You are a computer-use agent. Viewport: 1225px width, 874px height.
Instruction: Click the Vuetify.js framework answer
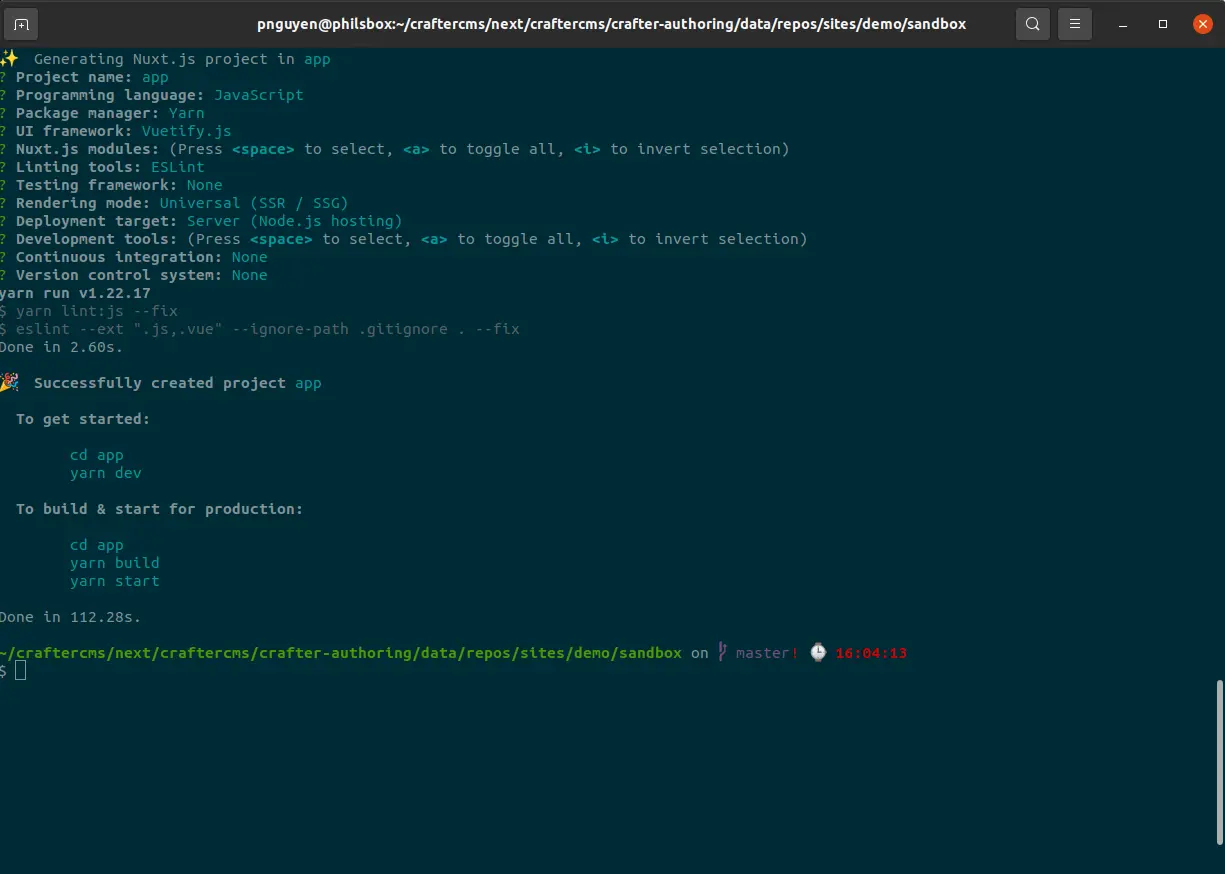click(186, 131)
